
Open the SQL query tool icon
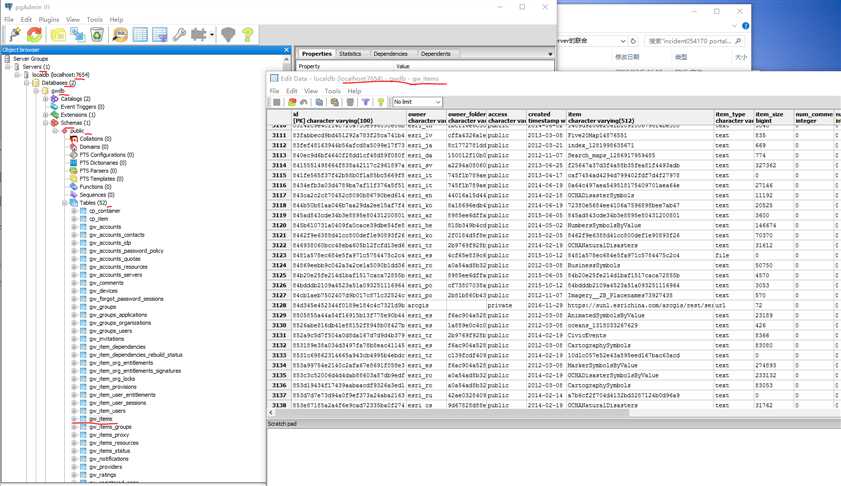(120, 35)
